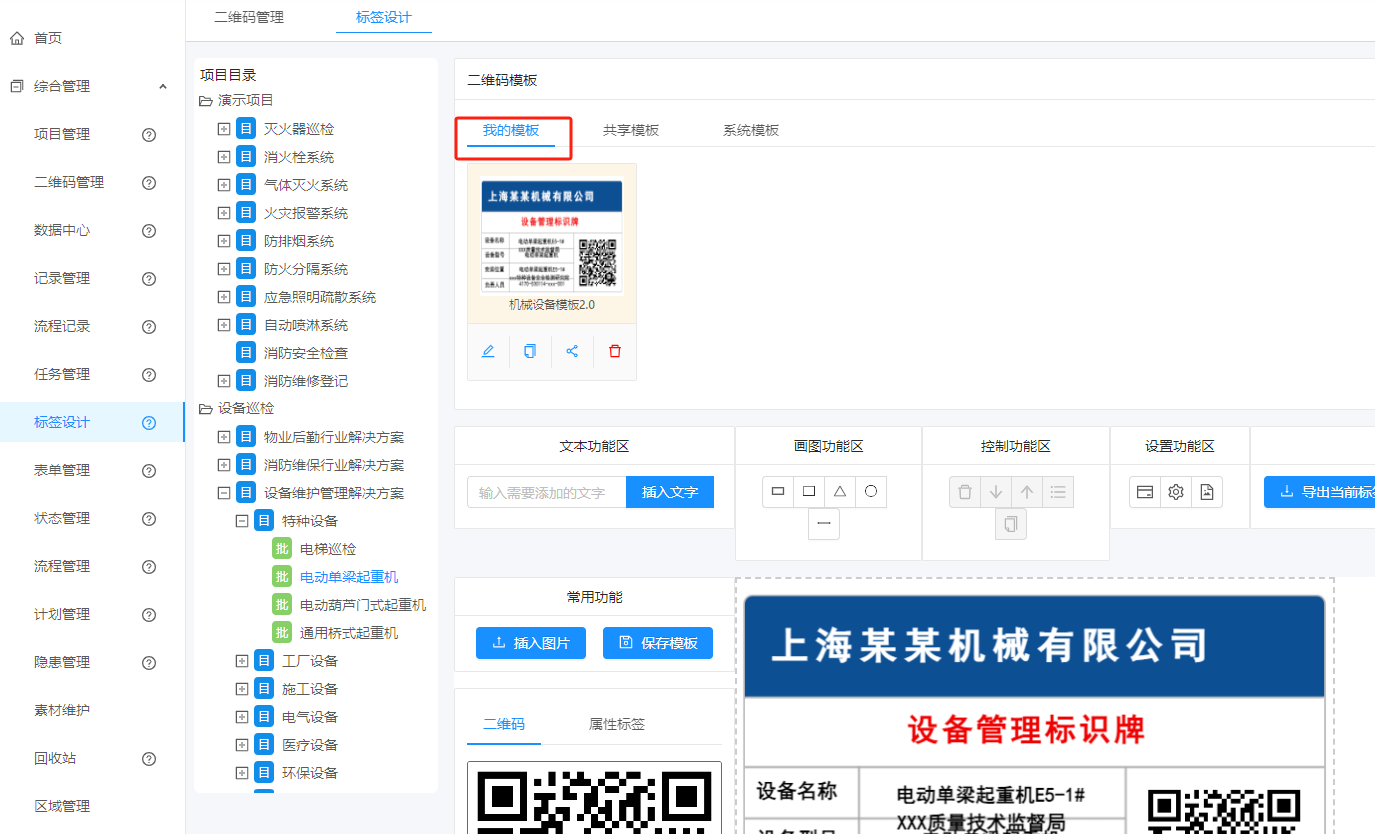Select the line drawing tool

point(823,523)
